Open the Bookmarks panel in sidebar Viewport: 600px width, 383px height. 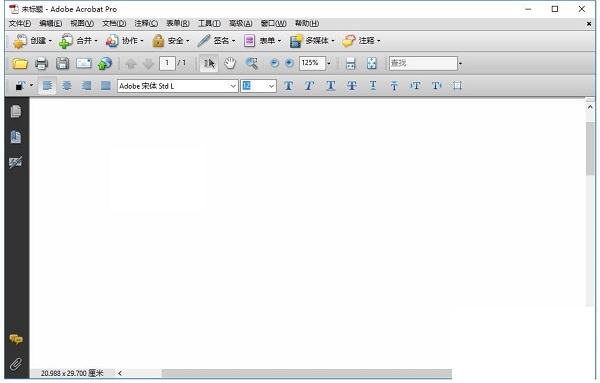(x=16, y=137)
